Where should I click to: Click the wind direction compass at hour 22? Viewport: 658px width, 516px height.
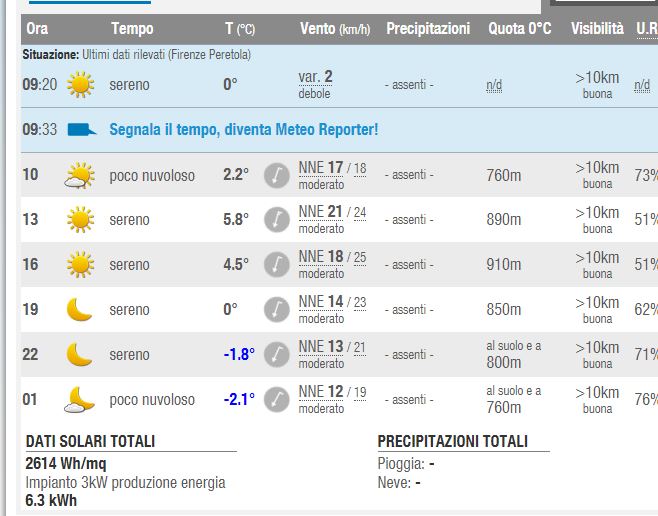pos(277,355)
